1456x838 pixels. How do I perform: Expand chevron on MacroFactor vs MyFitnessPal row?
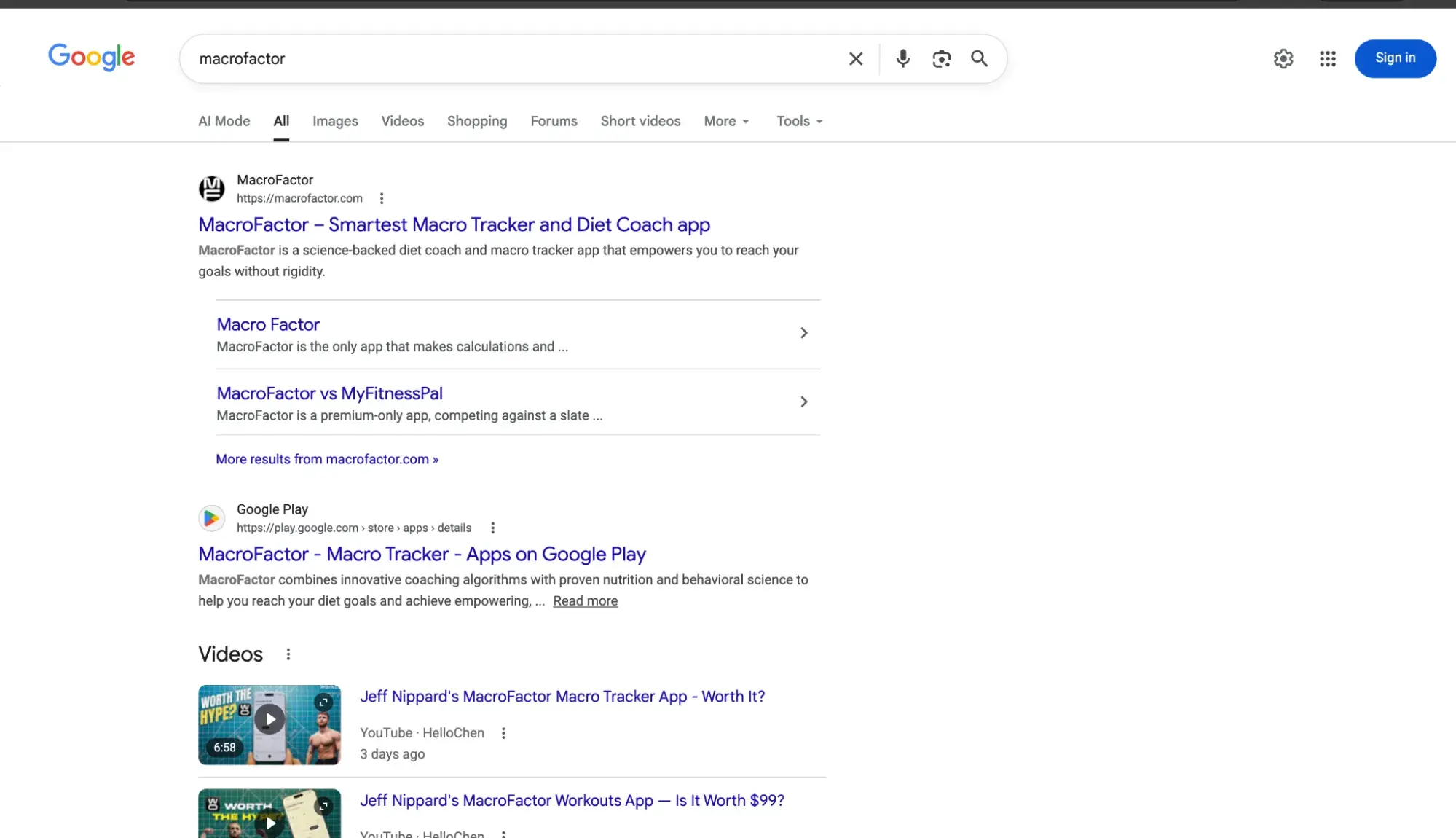click(804, 402)
